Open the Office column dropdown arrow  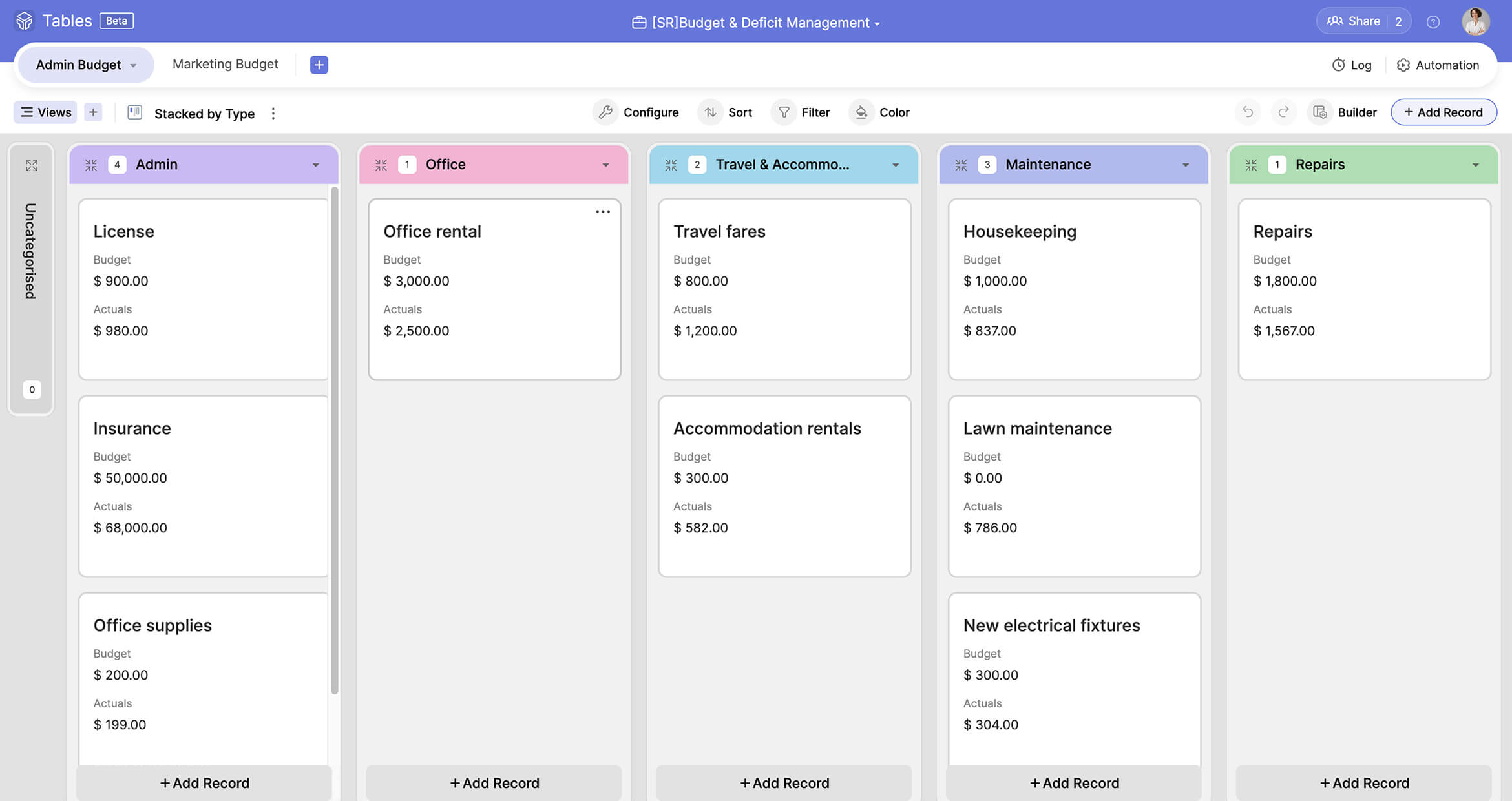(x=605, y=165)
